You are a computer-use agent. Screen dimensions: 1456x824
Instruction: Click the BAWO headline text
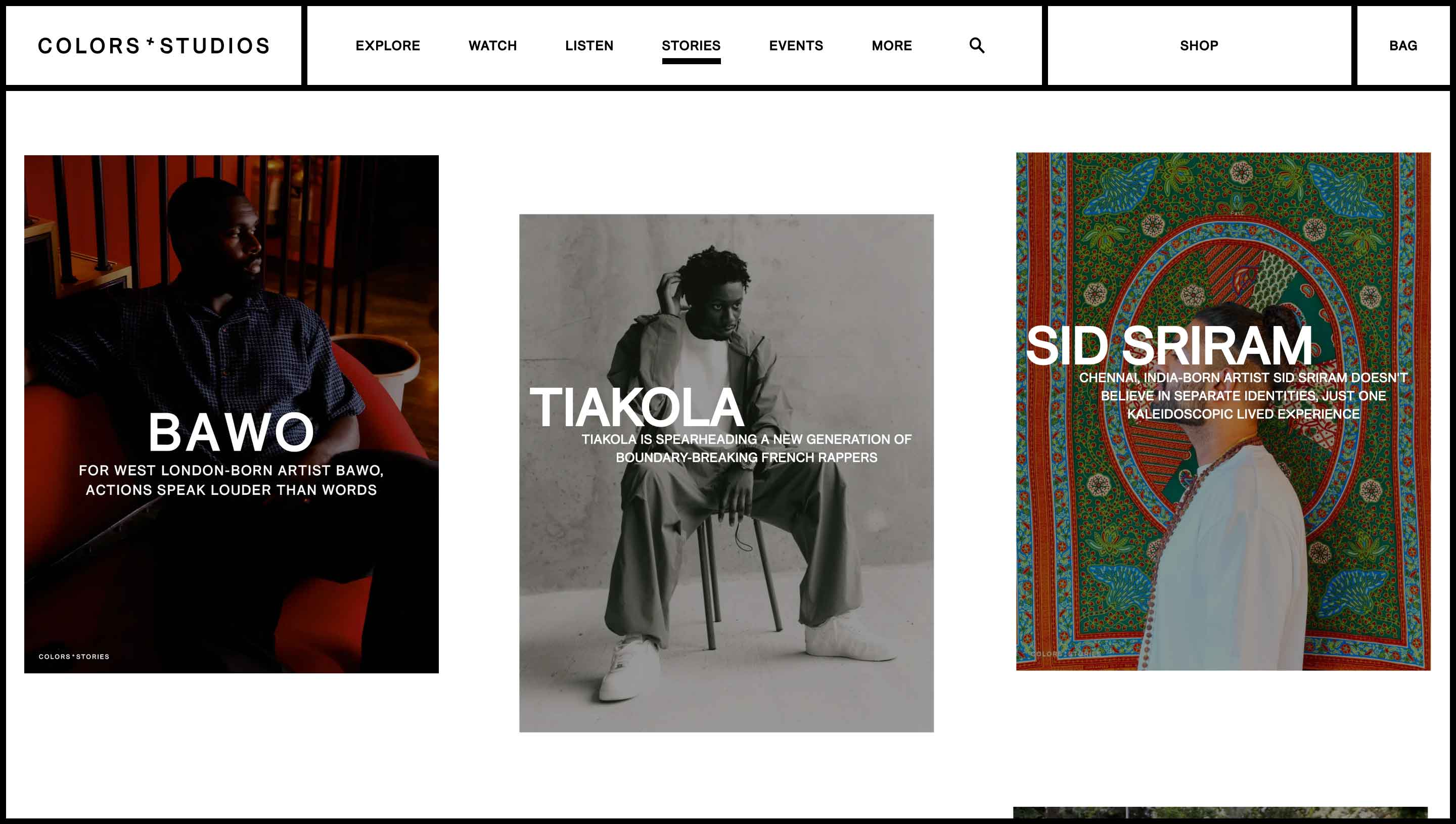(x=231, y=432)
